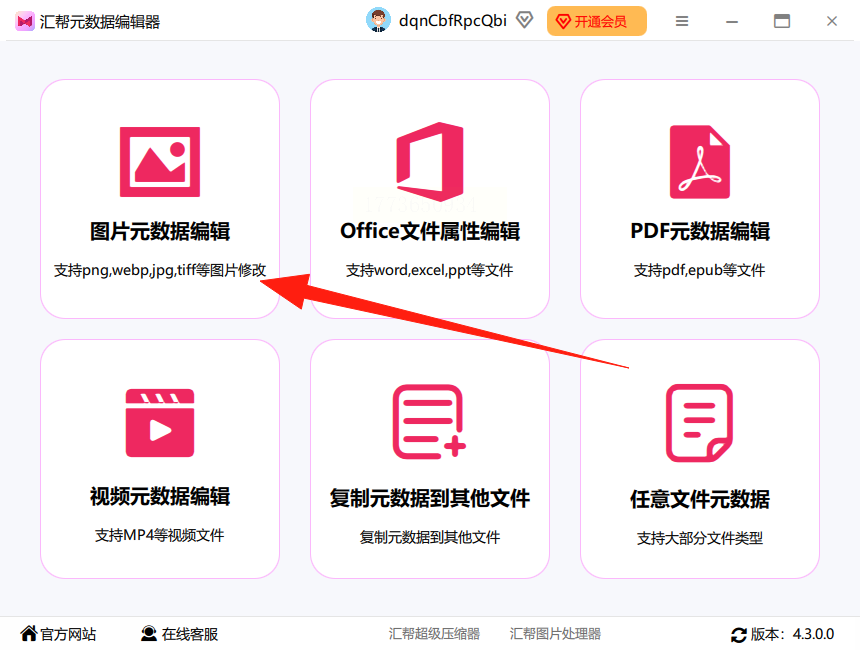Click the Office文件属性编辑 title text
The height and width of the screenshot is (650, 860).
430,231
